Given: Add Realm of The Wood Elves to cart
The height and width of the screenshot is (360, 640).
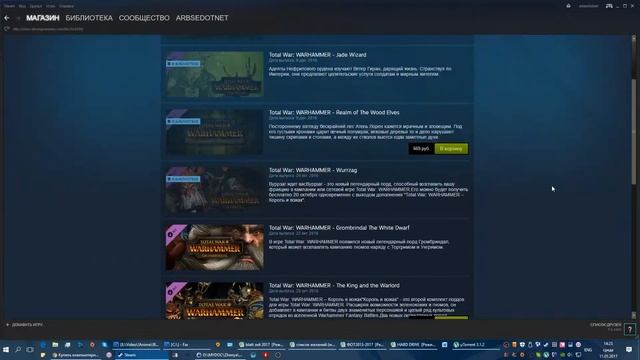Looking at the screenshot, I should [x=451, y=149].
